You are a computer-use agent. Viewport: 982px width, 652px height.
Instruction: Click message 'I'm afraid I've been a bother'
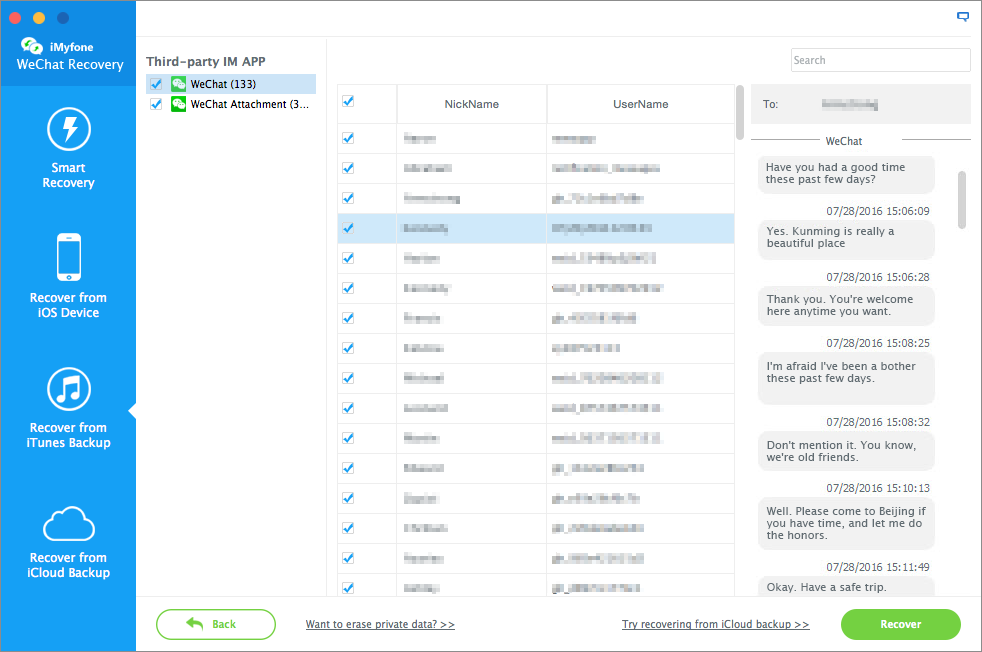tap(846, 378)
